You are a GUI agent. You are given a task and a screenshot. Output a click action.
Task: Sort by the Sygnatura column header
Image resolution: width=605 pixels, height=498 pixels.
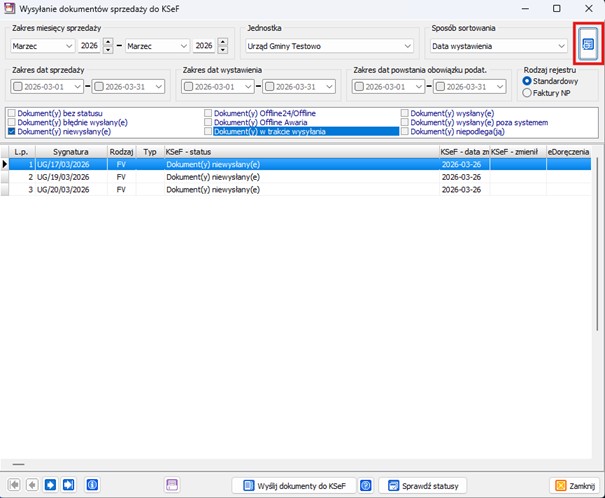coord(70,151)
